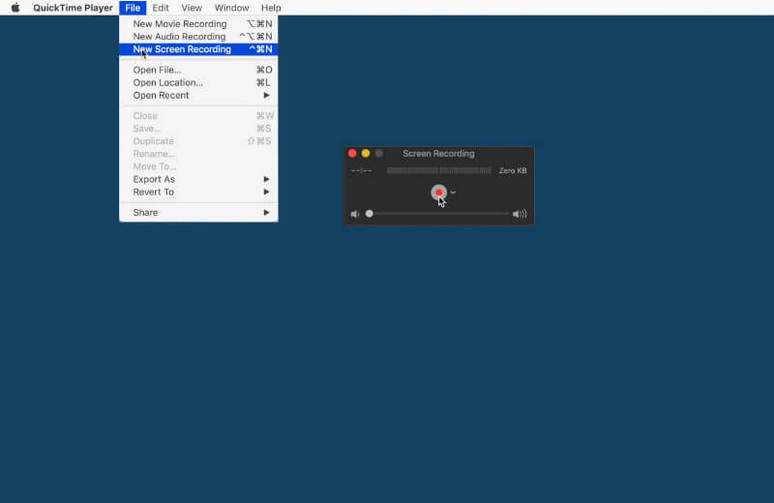Close the Screen Recording window
Viewport: 774px width, 503px height.
point(352,153)
